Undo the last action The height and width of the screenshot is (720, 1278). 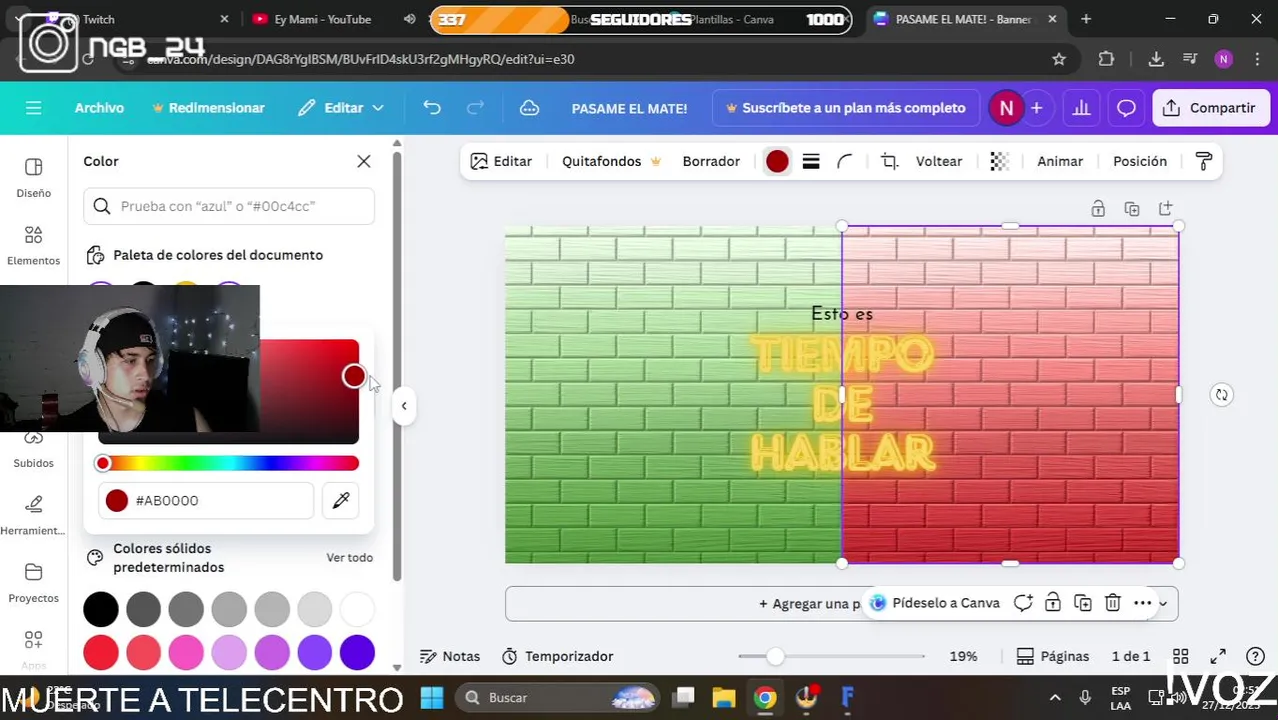tap(432, 108)
